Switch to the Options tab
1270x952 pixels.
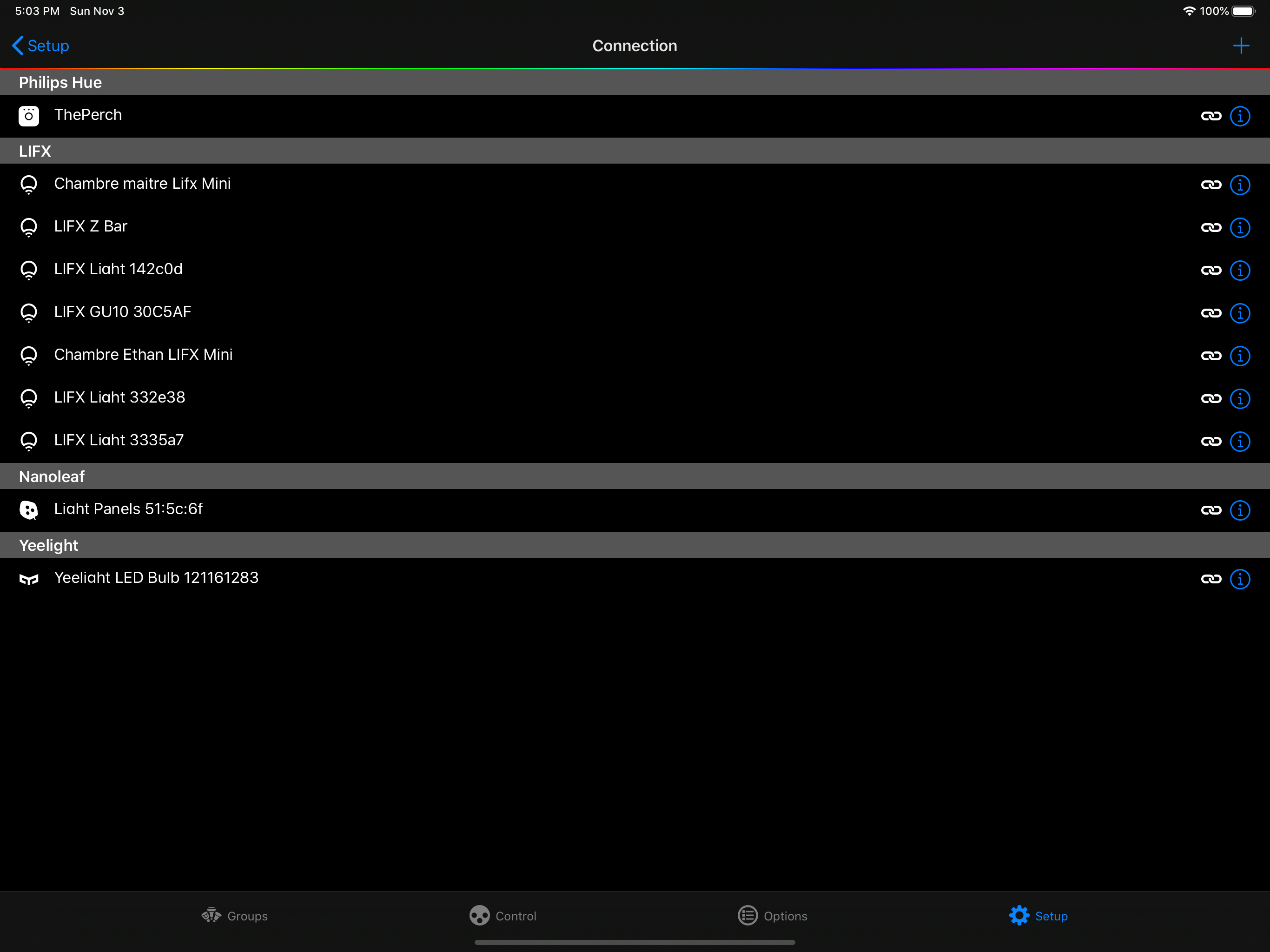(x=772, y=916)
